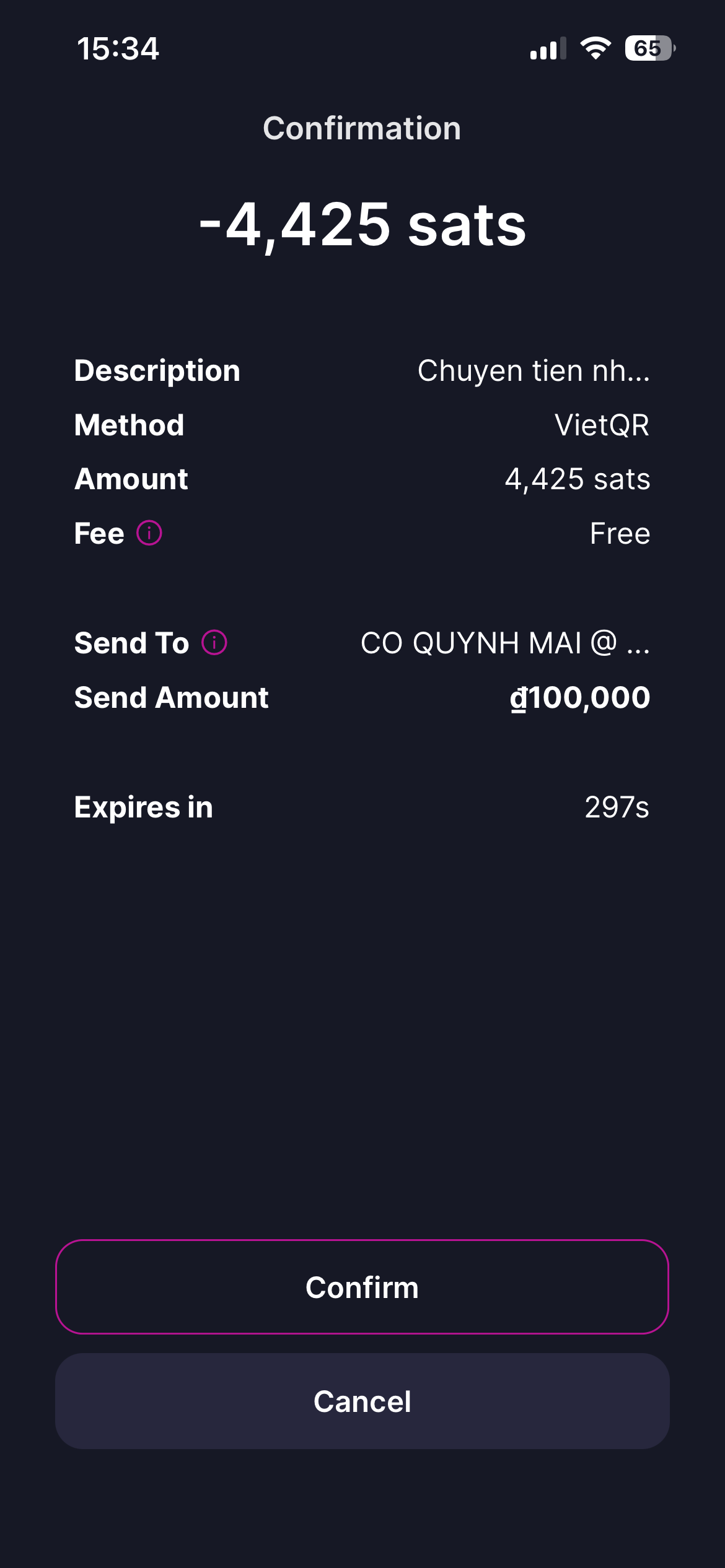Cancel the payment with the Cancel button

362,1401
